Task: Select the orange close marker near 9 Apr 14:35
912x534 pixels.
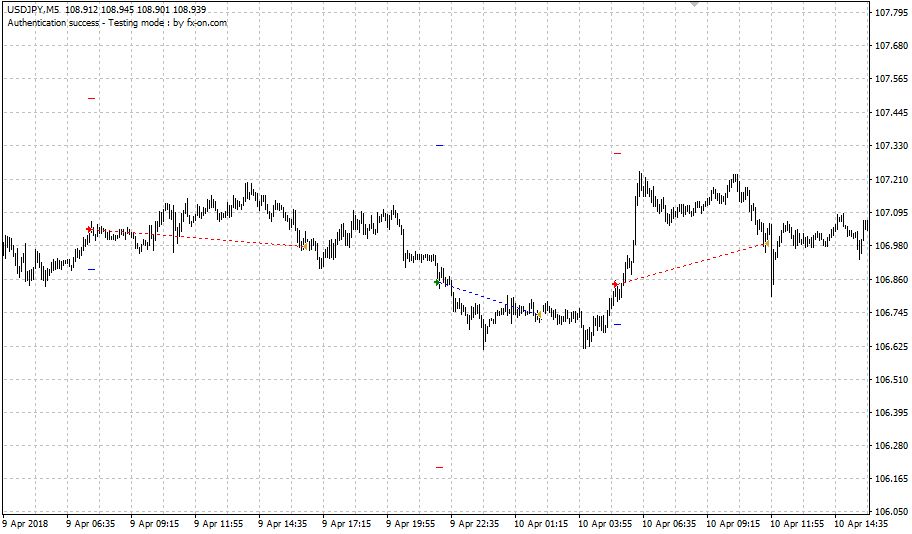Action: click(x=304, y=247)
